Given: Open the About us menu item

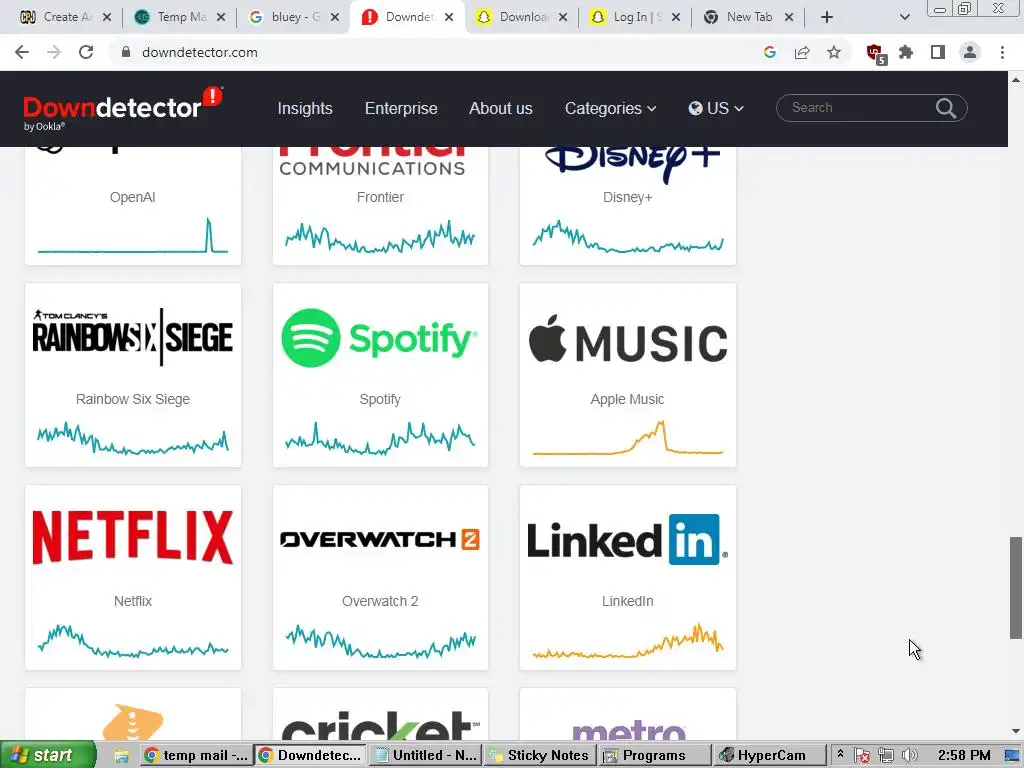Looking at the screenshot, I should (501, 108).
